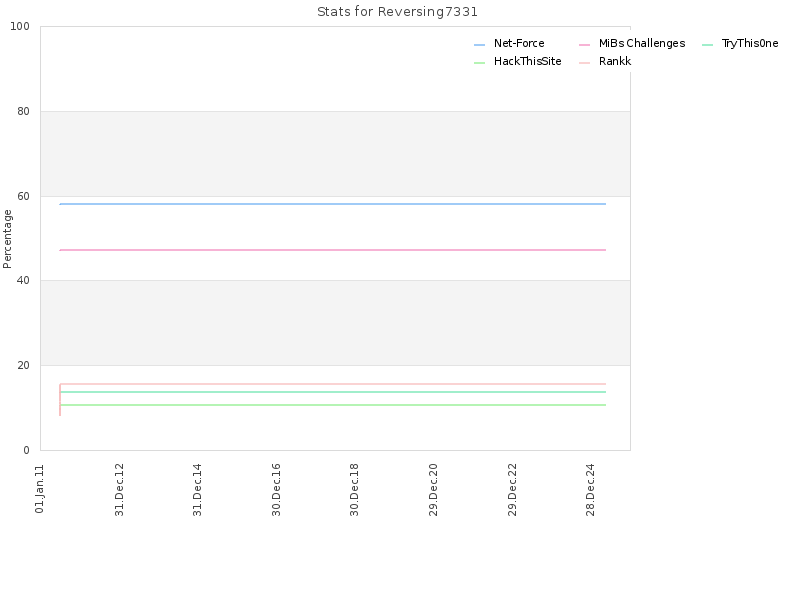800x600 pixels.
Task: Click the blue Net-Force line near 58 percent
Action: 333,204
